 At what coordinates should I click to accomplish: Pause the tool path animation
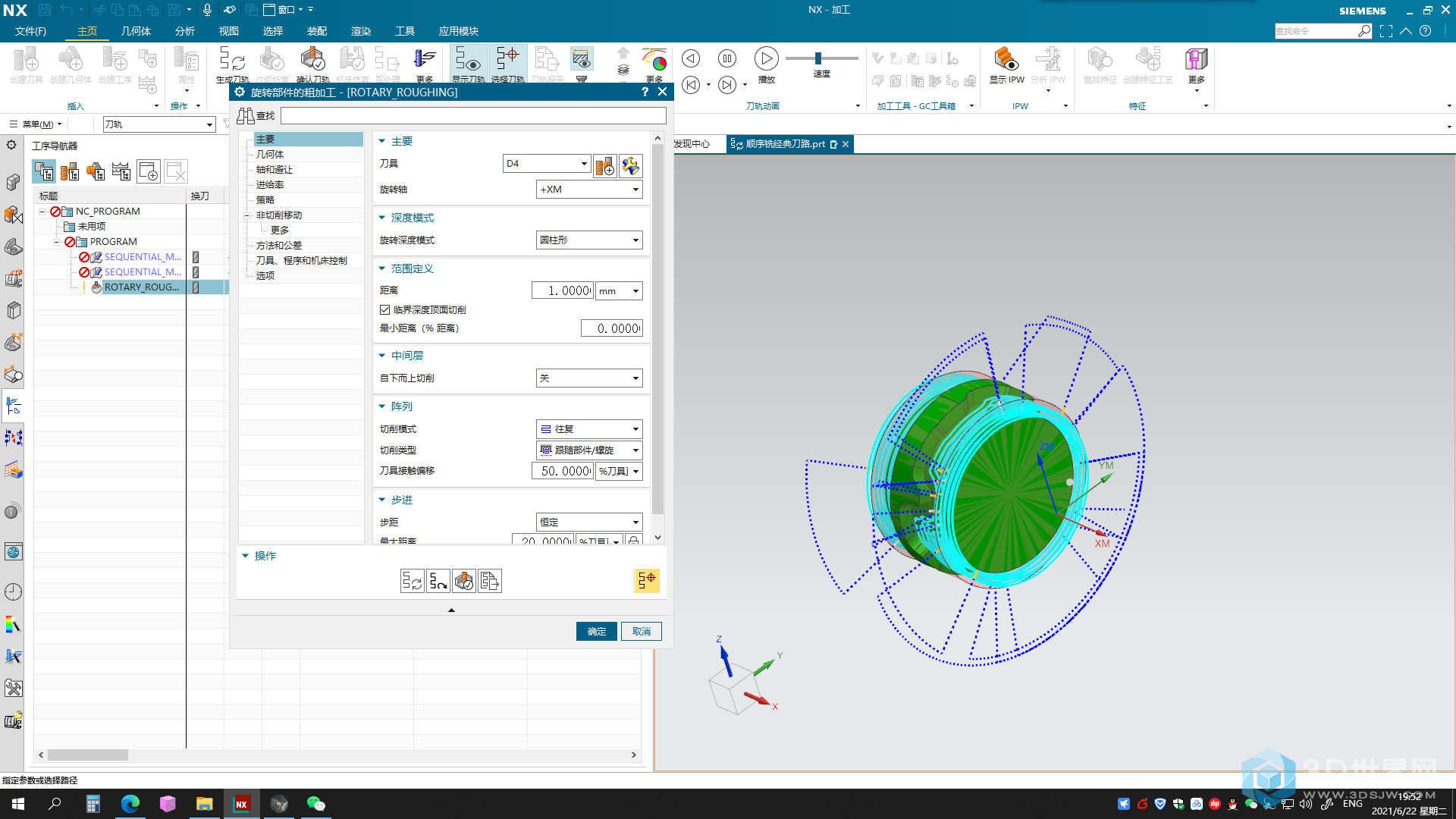point(726,58)
